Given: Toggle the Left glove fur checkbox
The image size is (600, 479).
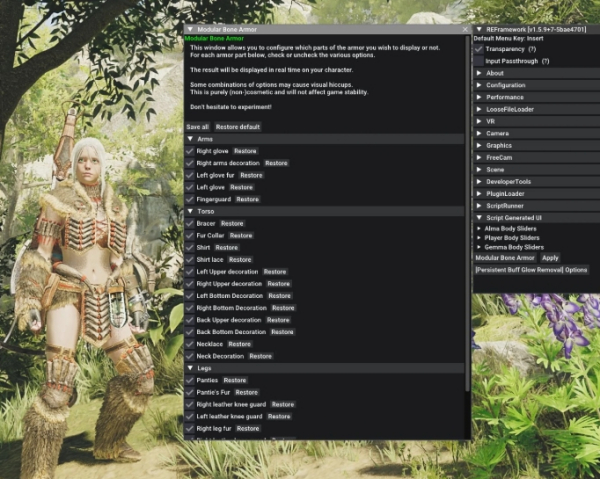Looking at the screenshot, I should [x=190, y=175].
